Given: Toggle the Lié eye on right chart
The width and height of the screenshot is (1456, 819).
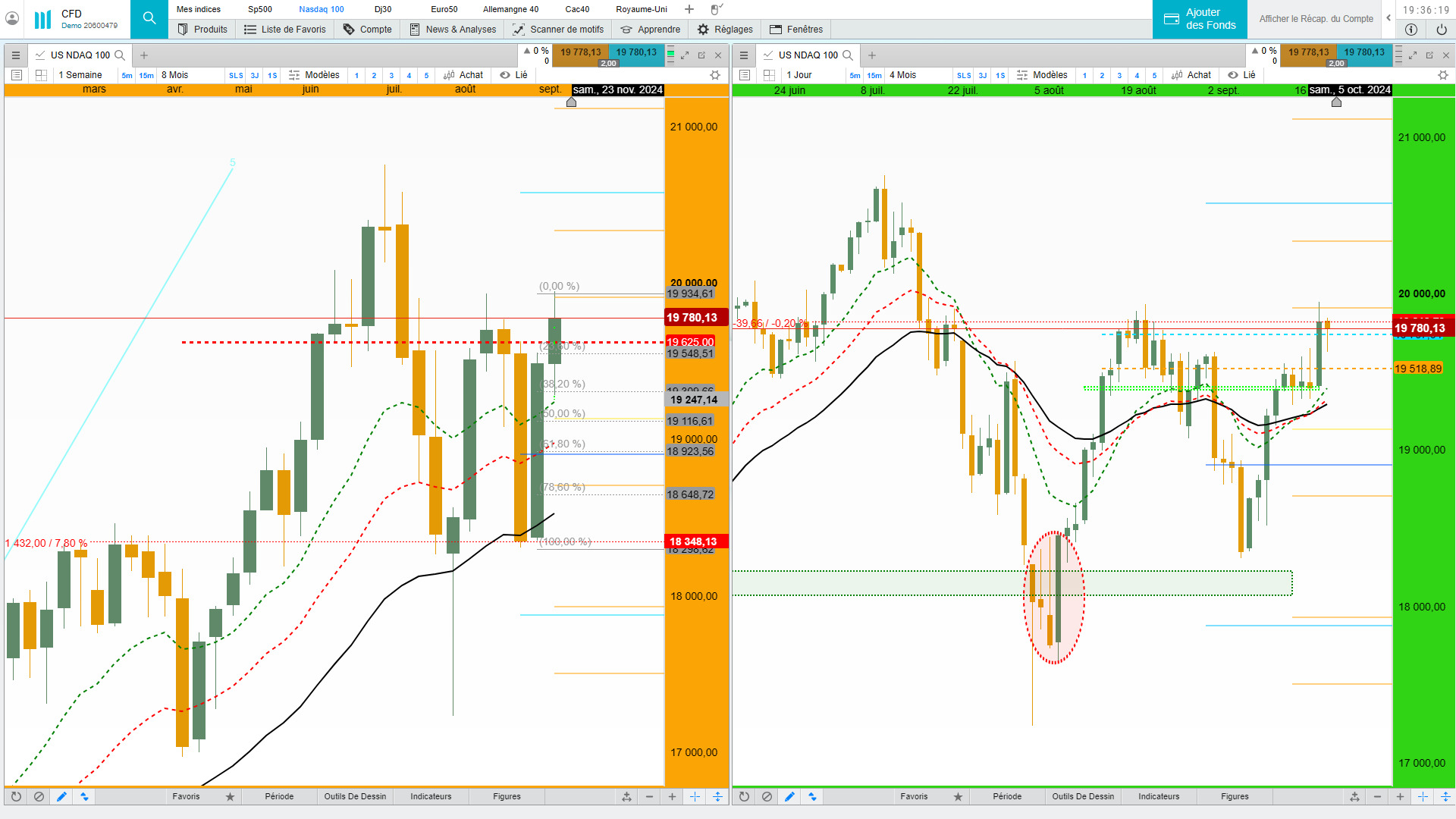Looking at the screenshot, I should pos(1233,75).
